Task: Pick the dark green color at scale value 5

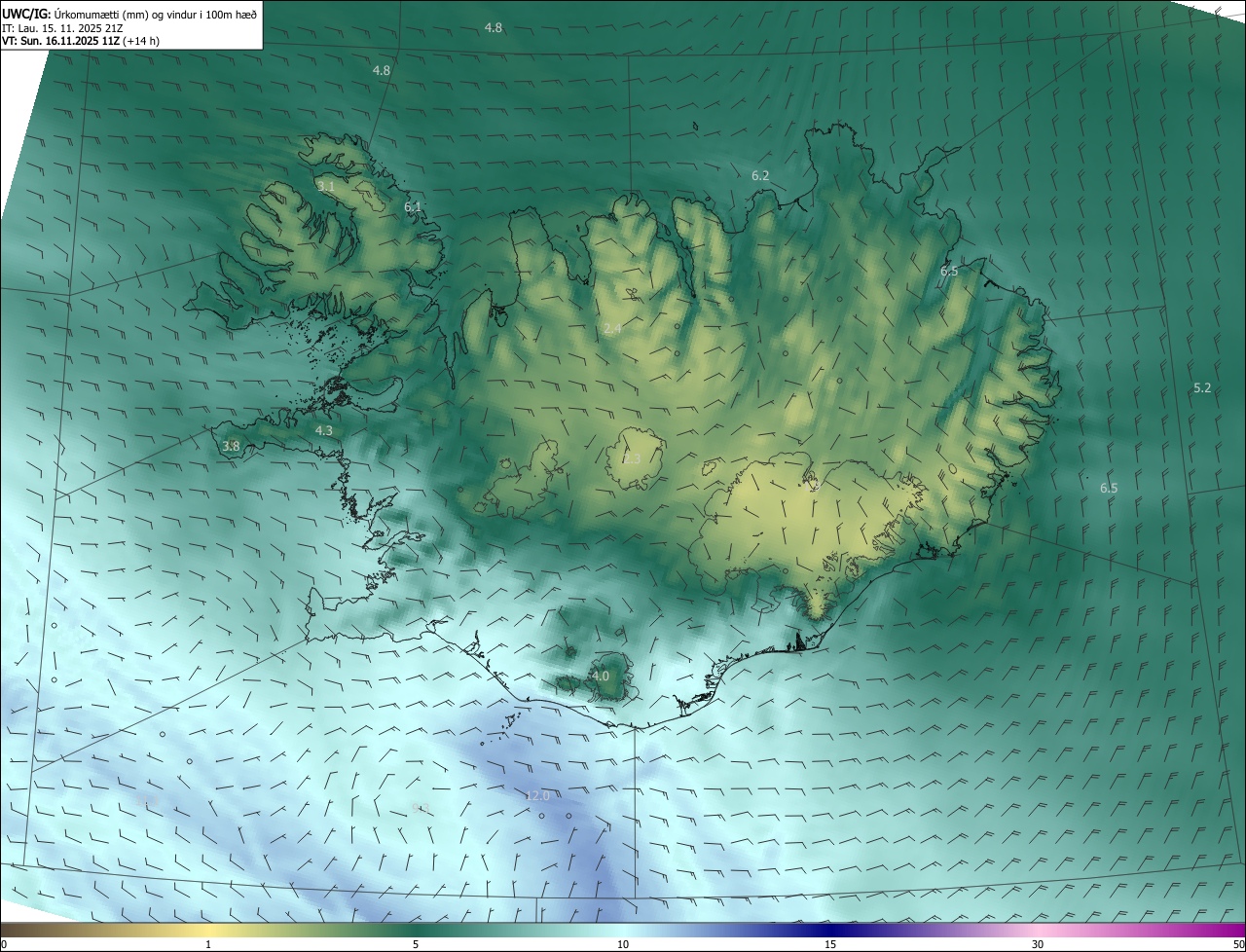Action: 416,930
